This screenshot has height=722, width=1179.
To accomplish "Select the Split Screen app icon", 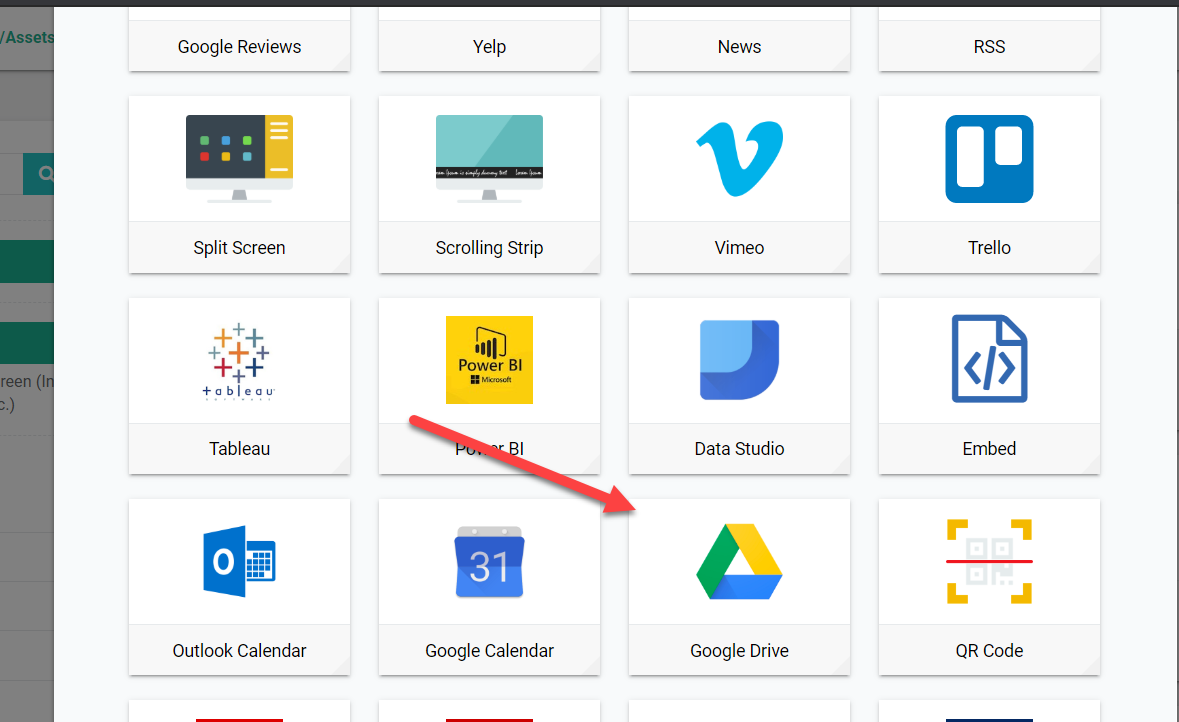I will (x=239, y=159).
